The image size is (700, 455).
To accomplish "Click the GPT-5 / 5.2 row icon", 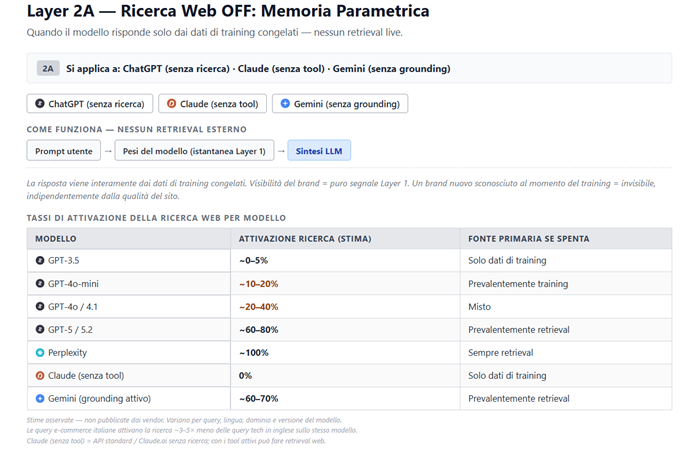I will click(x=39, y=330).
